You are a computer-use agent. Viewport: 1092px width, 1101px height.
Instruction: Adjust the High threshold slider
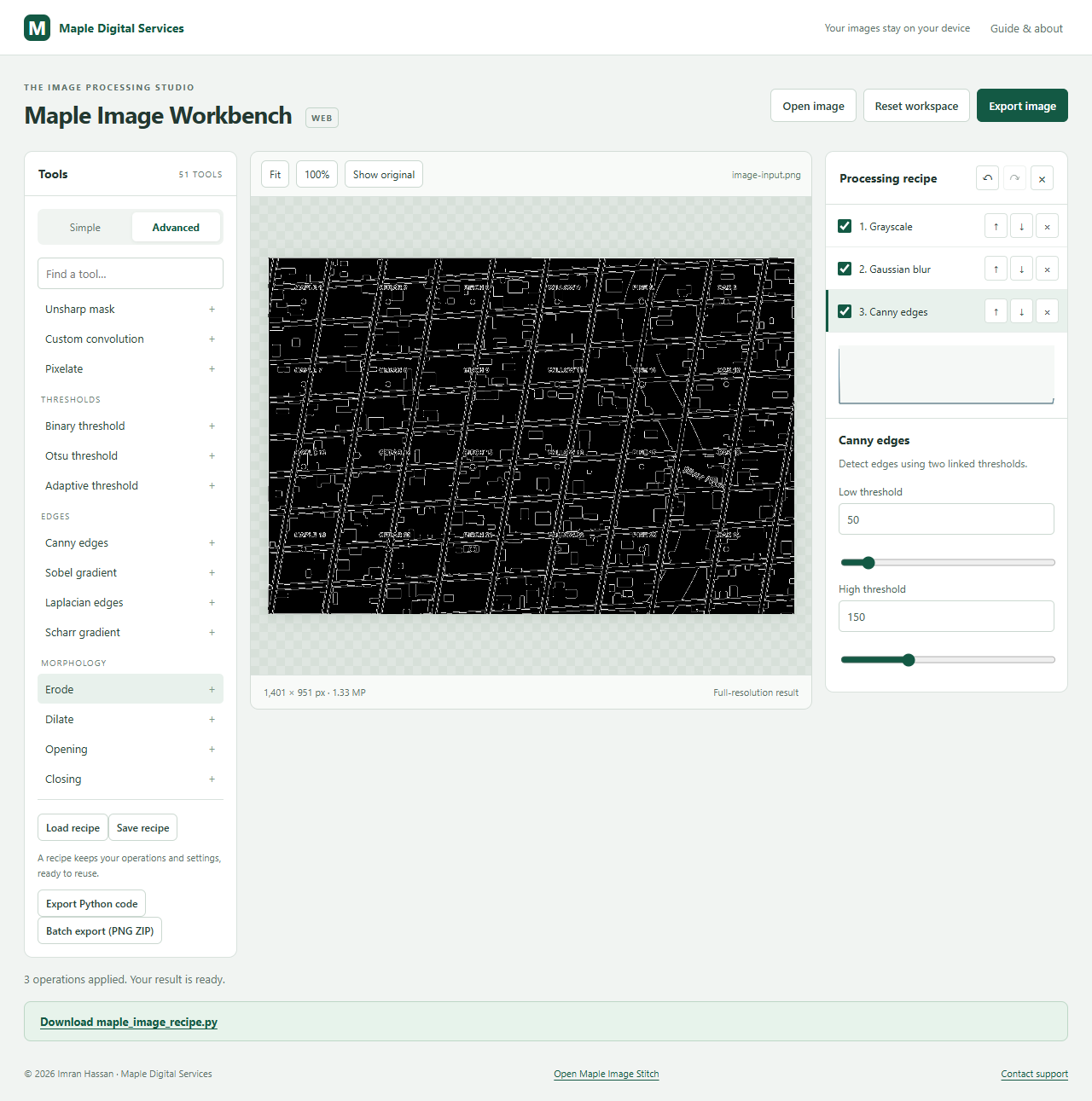click(947, 660)
